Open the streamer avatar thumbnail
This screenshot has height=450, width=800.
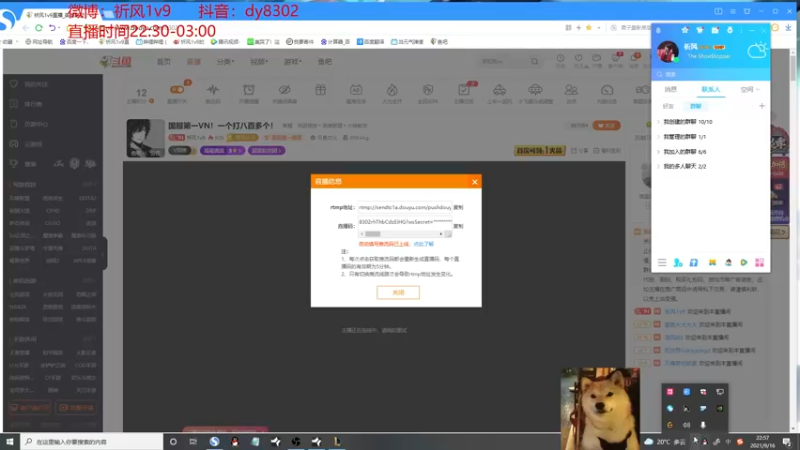[145, 138]
